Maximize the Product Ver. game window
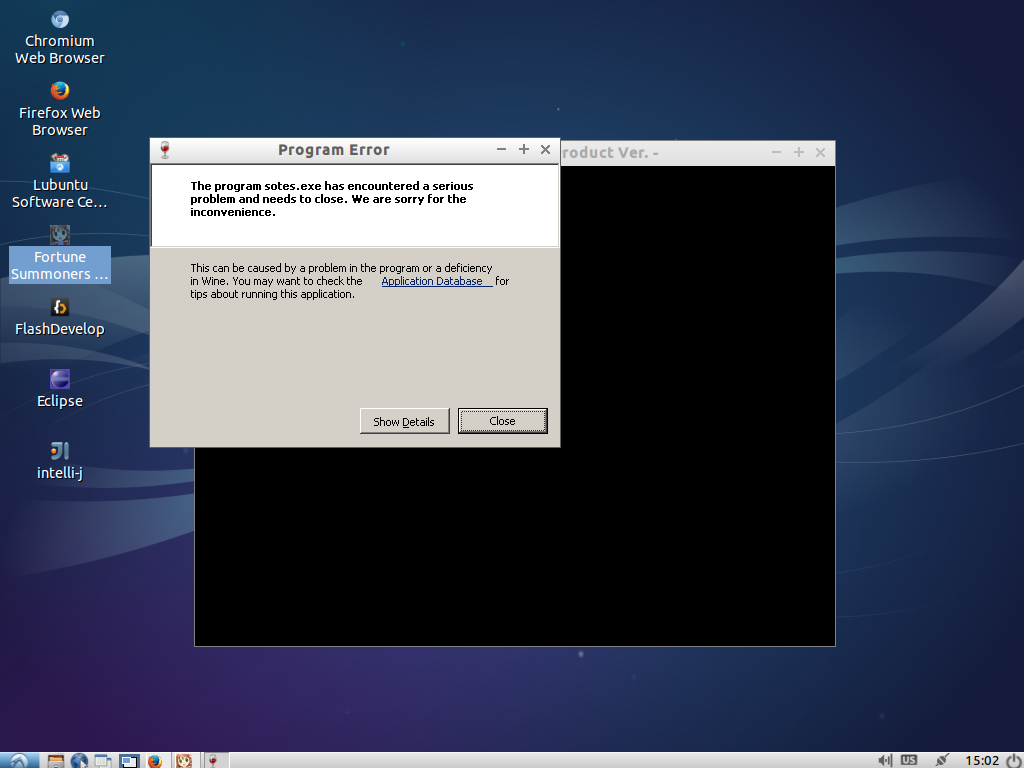Screen dimensions: 1024x768 pyautogui.click(x=799, y=152)
